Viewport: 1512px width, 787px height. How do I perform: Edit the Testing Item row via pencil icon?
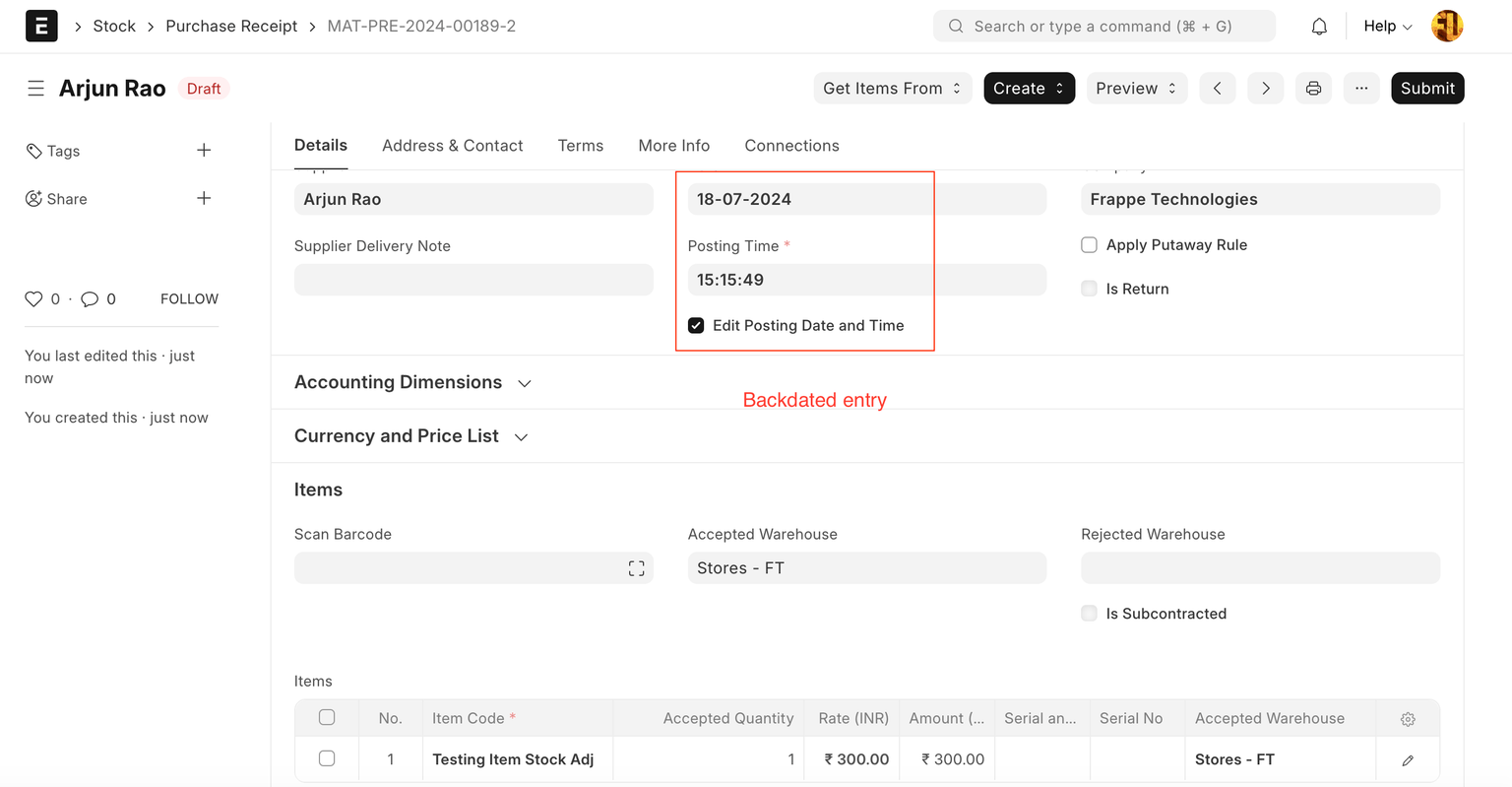tap(1407, 759)
